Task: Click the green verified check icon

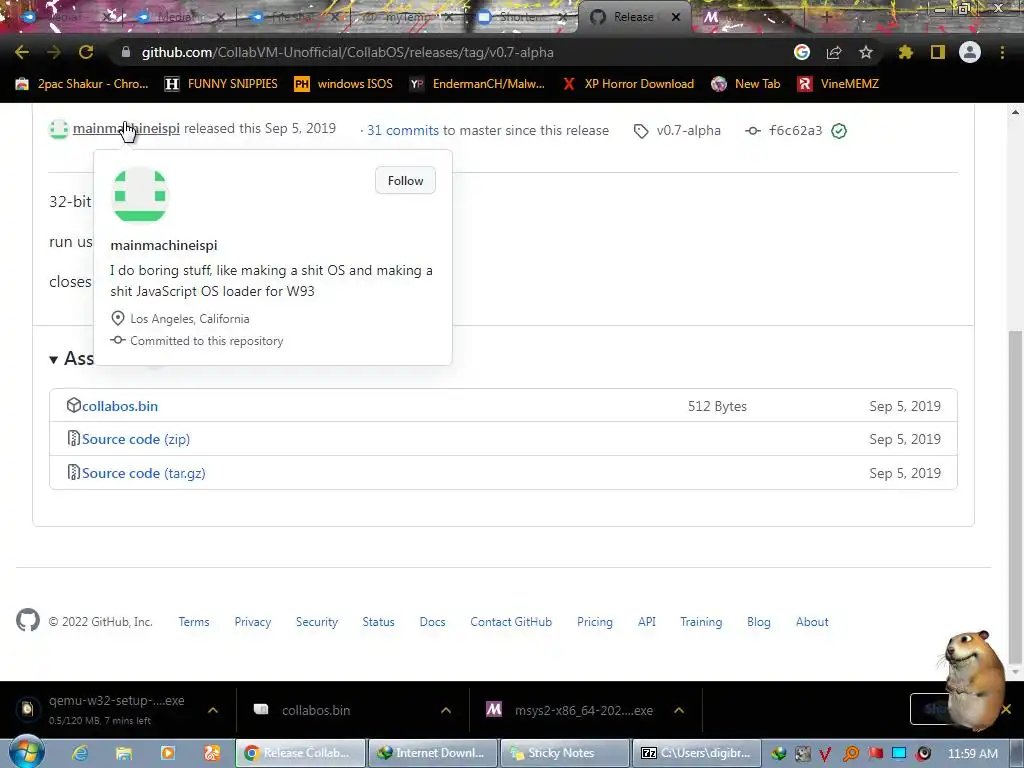Action: (x=839, y=131)
